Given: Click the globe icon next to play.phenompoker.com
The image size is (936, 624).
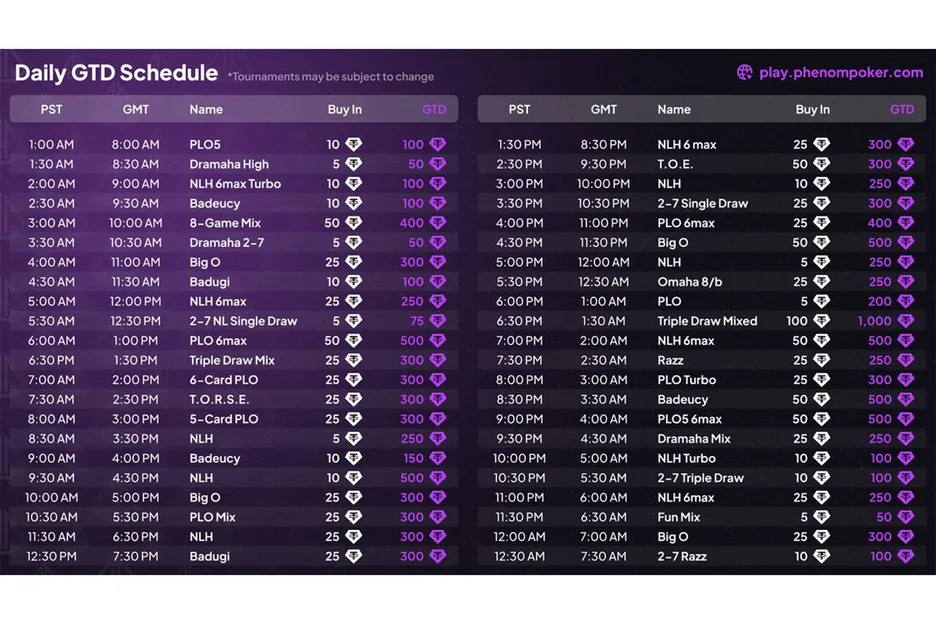Looking at the screenshot, I should click(745, 72).
